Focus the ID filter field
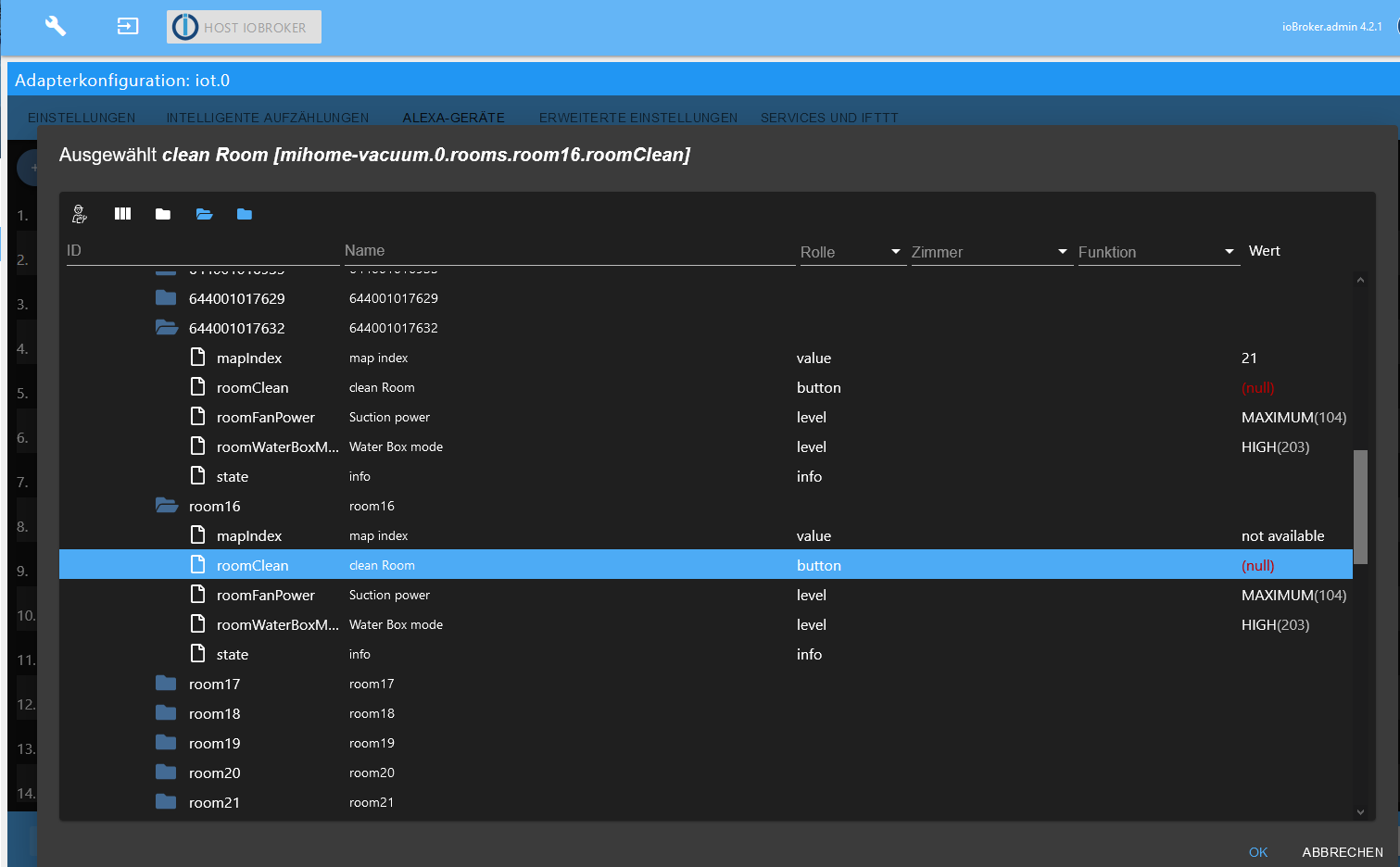Viewport: 1400px width, 867px height. click(203, 251)
